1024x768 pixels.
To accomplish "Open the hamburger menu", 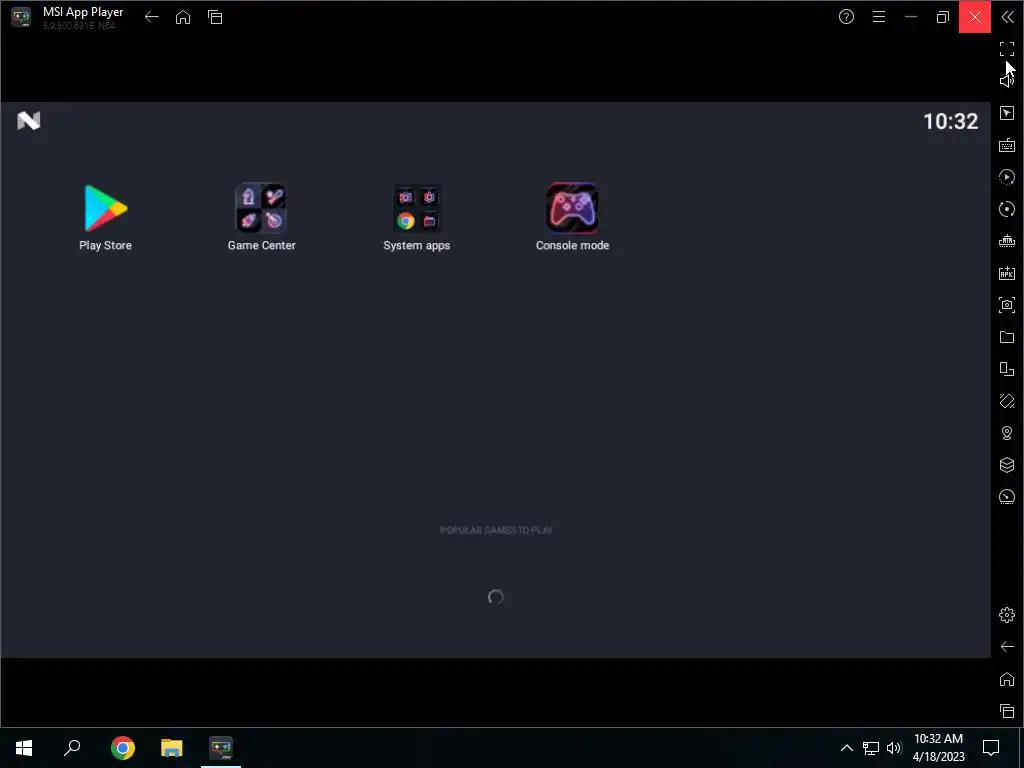I will click(879, 17).
